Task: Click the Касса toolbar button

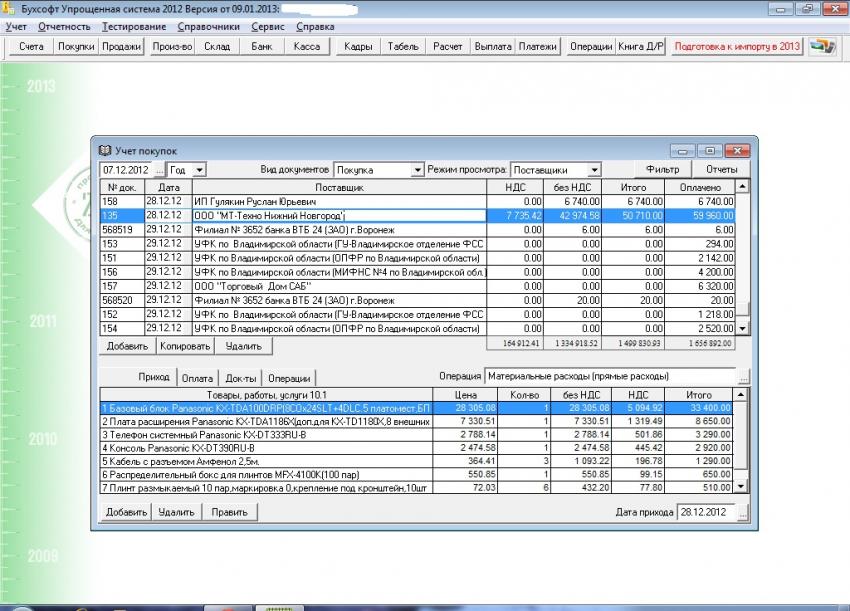Action: (307, 46)
